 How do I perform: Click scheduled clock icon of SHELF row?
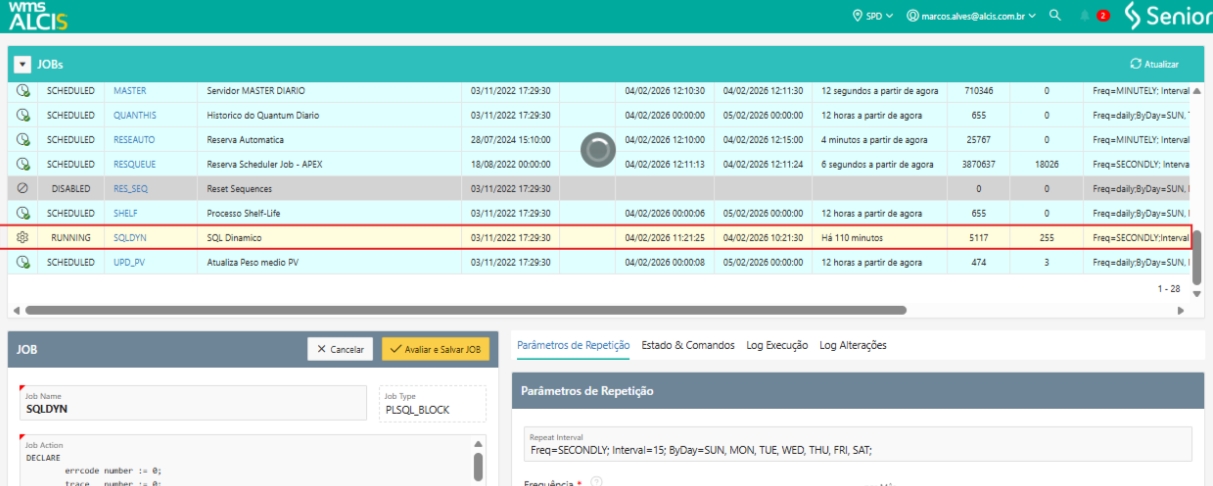click(23, 213)
